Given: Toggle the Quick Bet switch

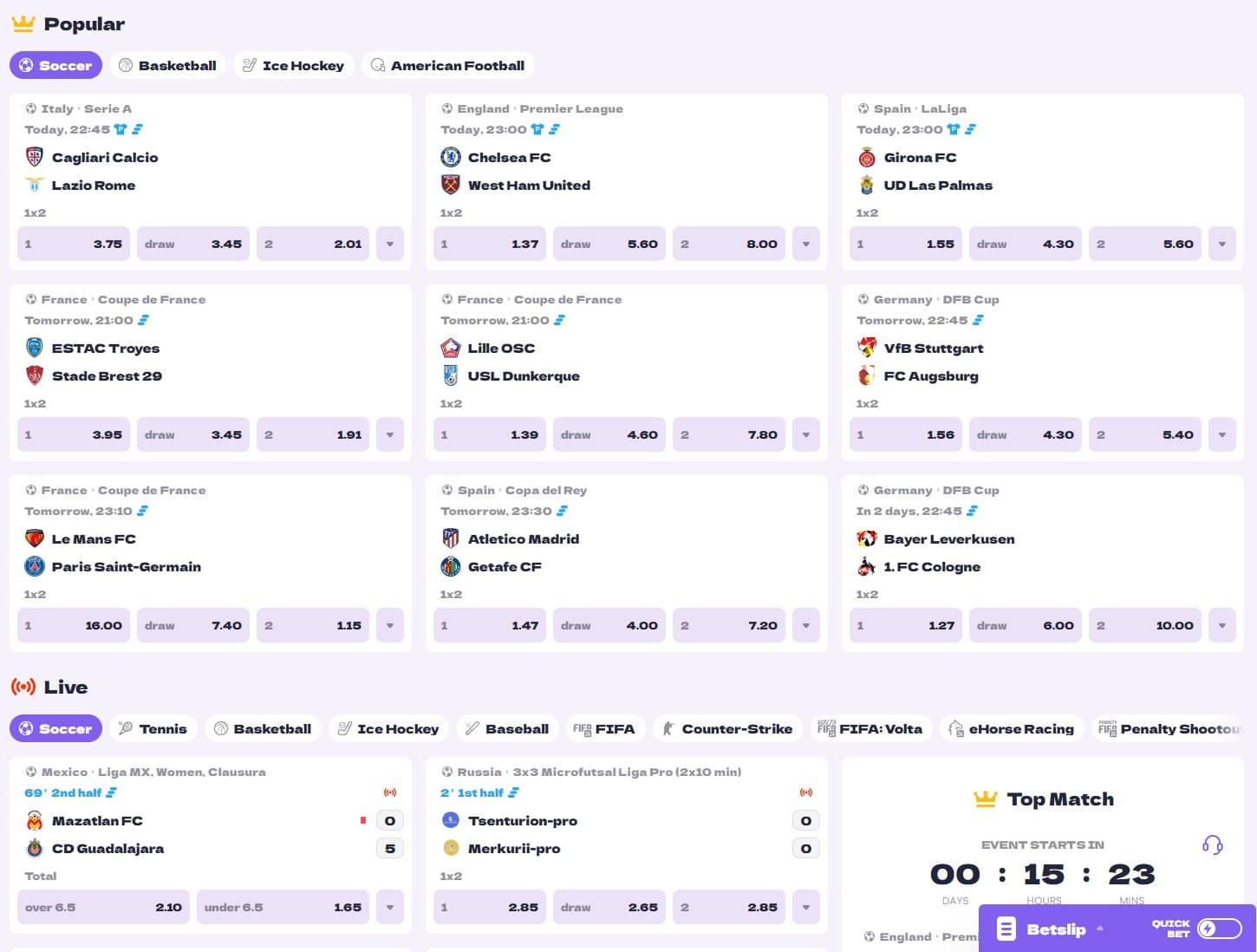Looking at the screenshot, I should [1219, 929].
